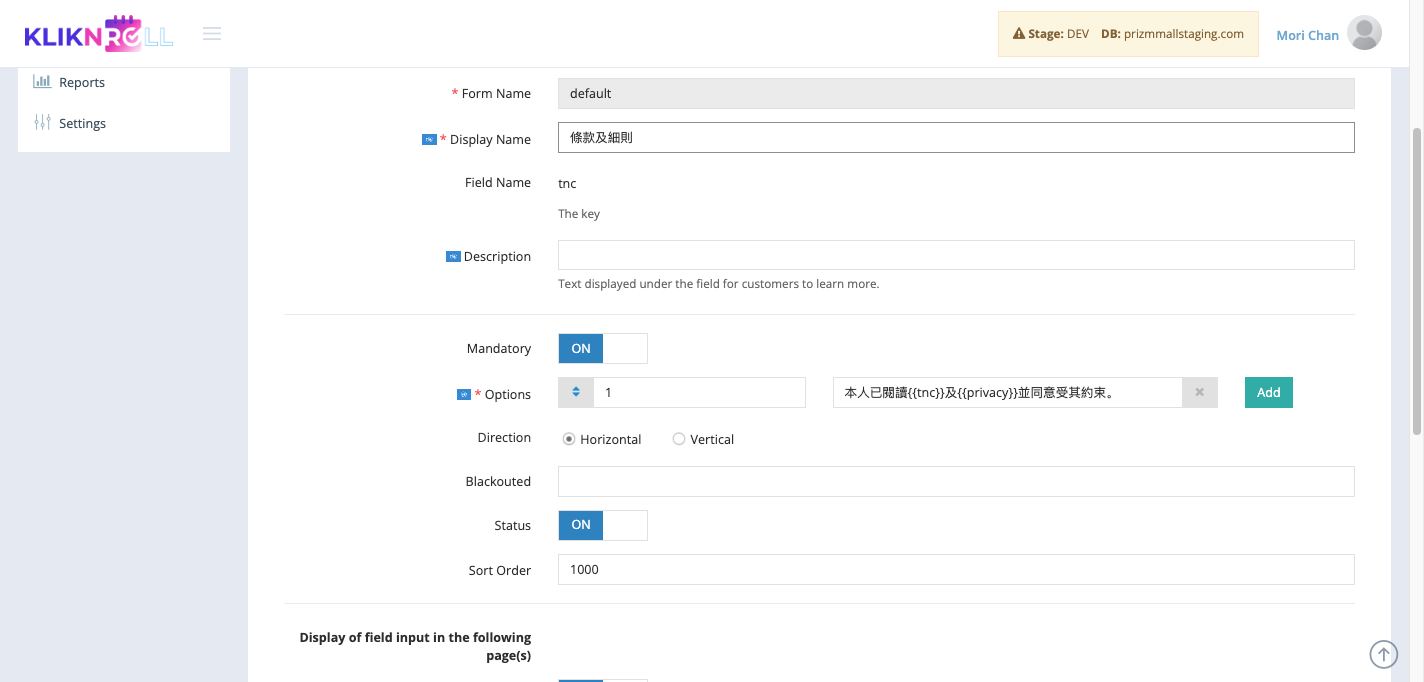This screenshot has height=682, width=1424.
Task: Open the Mori Chan avatar
Action: point(1365,33)
